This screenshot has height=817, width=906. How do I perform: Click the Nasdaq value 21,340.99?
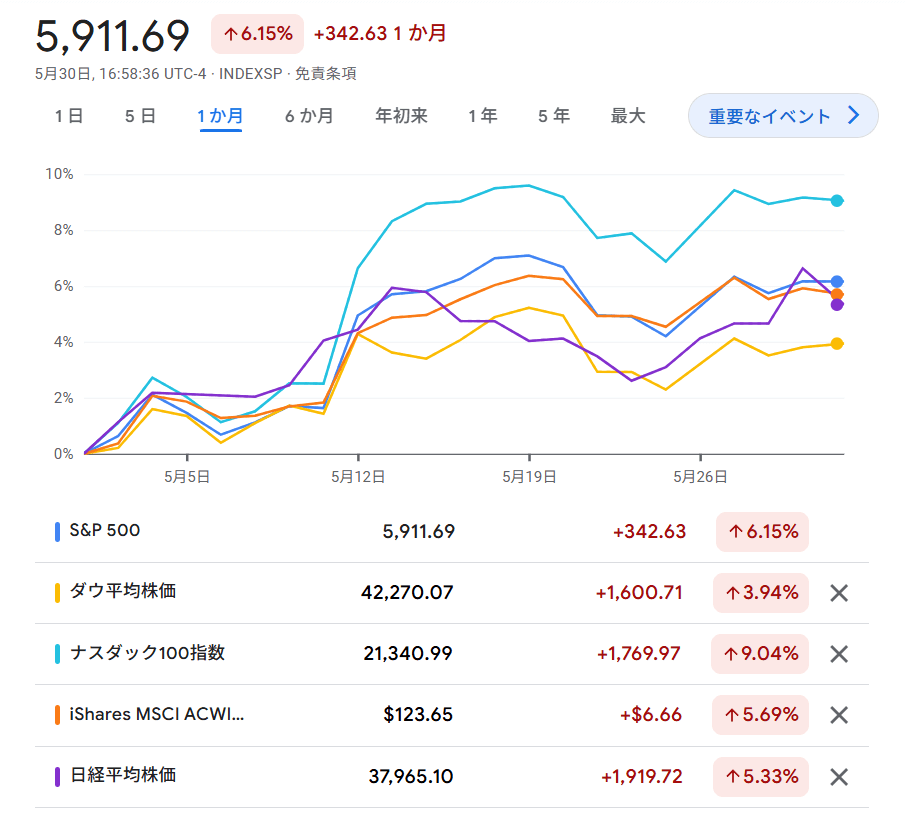[x=408, y=654]
